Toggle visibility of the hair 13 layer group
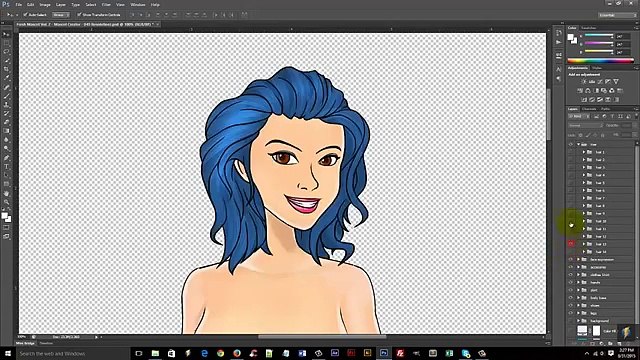Image resolution: width=640 pixels, height=360 pixels. pos(571,244)
